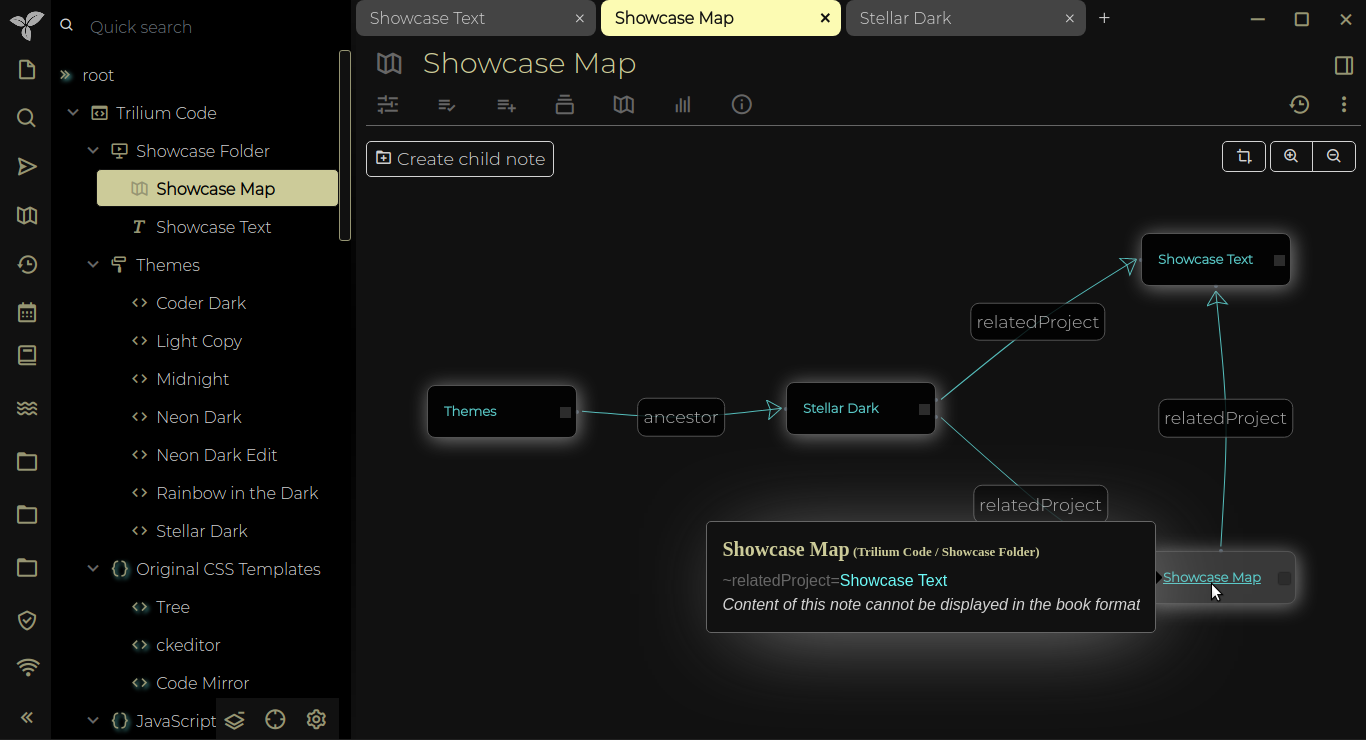
Task: Open note info ribbon icon
Action: coord(742,104)
